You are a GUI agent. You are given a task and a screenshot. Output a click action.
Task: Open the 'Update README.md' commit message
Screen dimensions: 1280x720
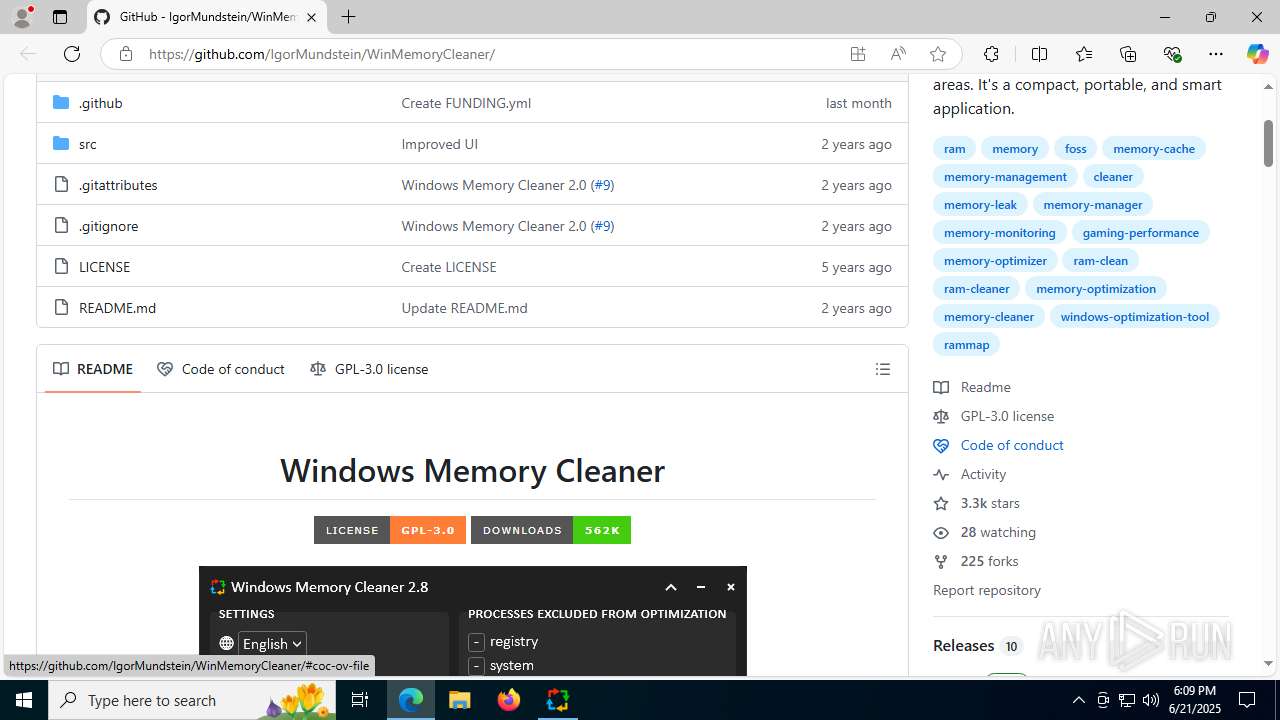(x=464, y=308)
